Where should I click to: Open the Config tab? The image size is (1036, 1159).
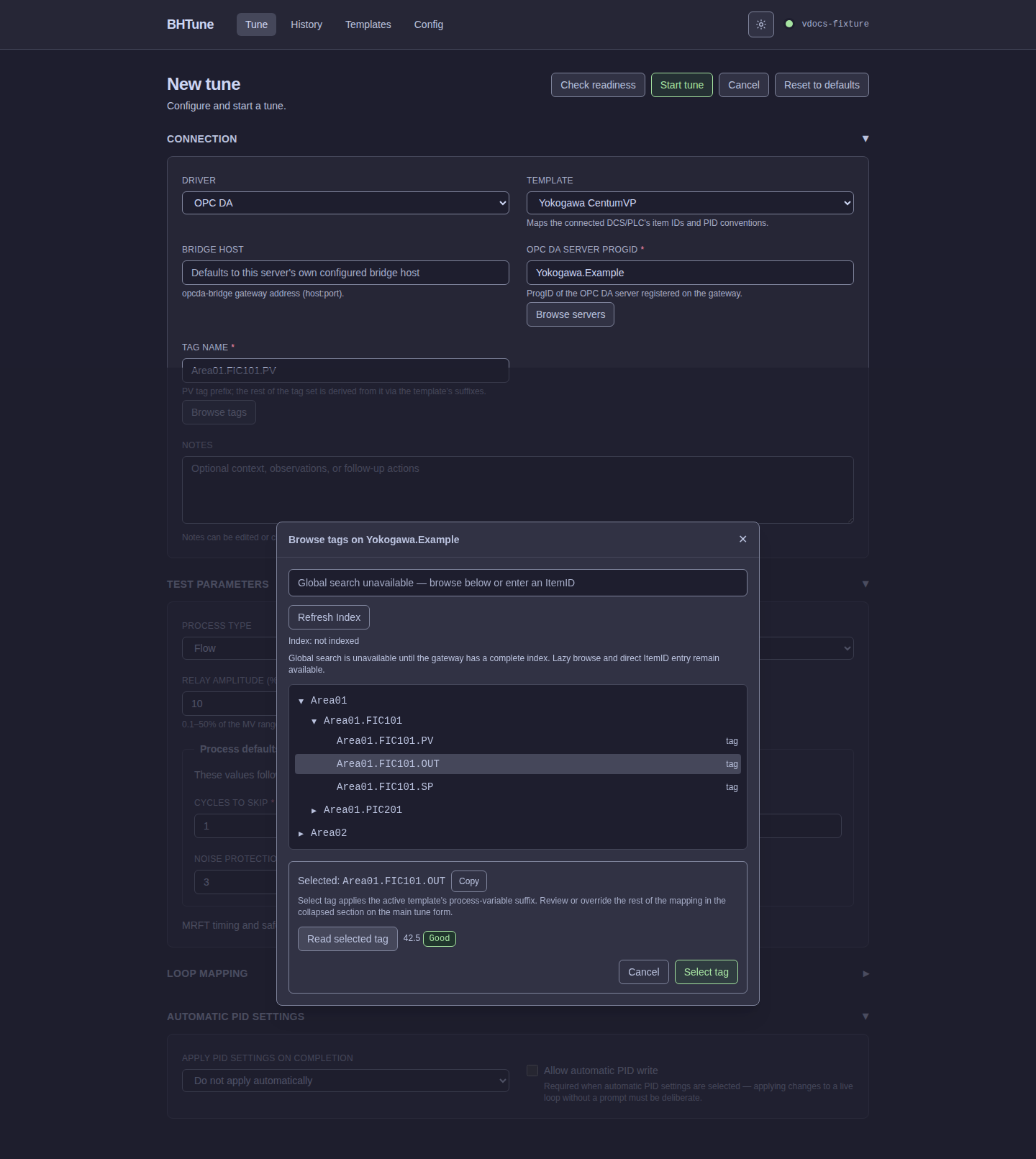[429, 24]
